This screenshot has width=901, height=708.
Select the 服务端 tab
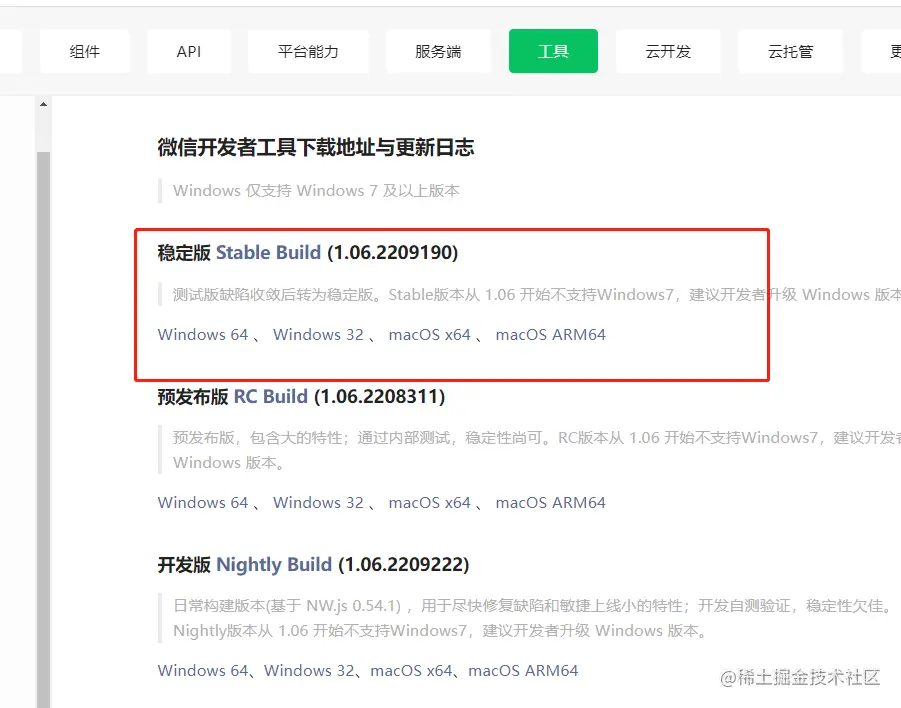point(438,51)
